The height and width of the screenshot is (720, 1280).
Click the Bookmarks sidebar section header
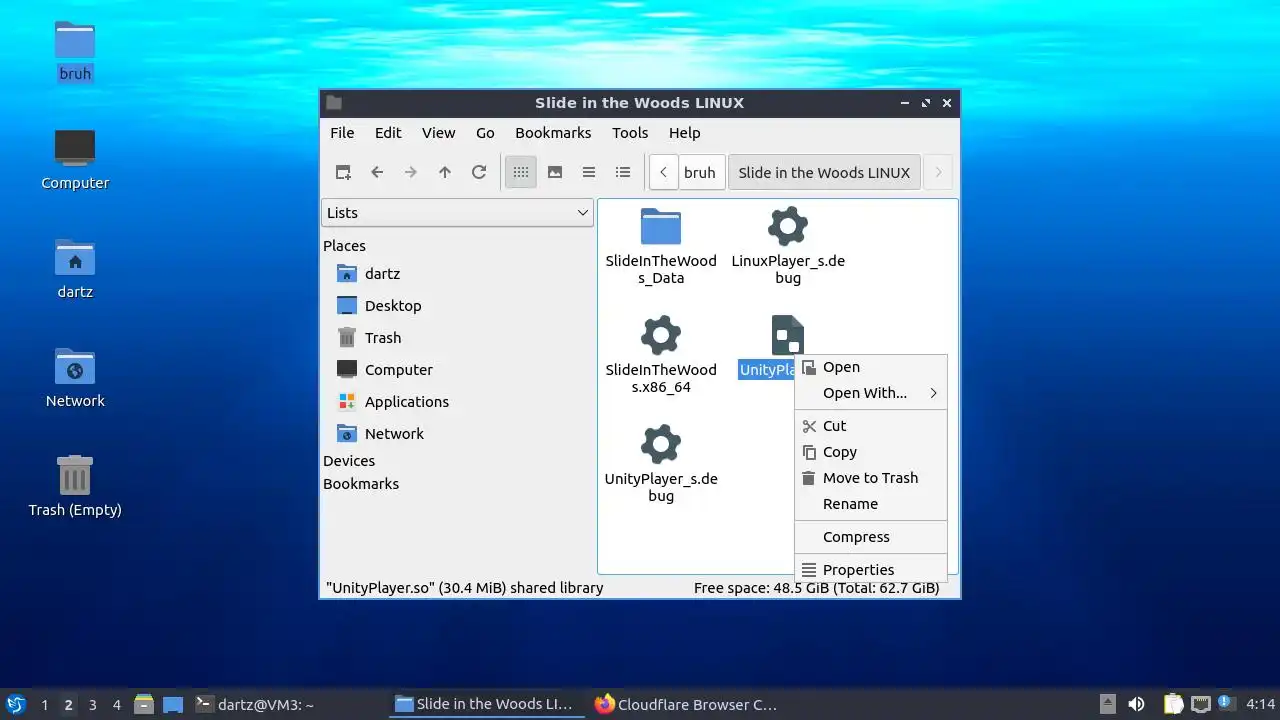point(361,483)
